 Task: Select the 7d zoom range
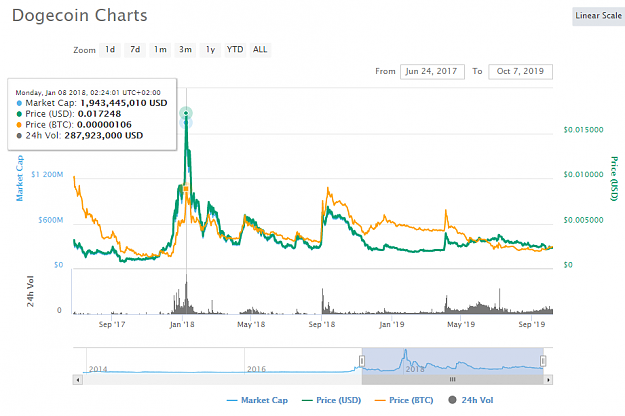(x=135, y=50)
